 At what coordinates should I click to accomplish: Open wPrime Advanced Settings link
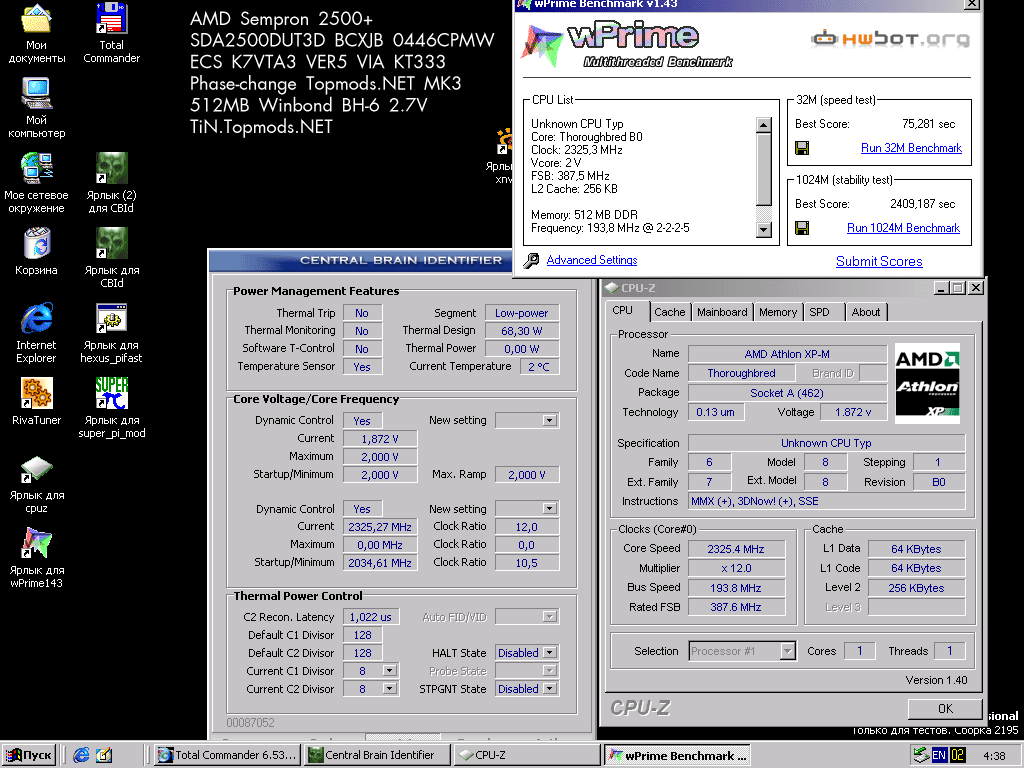[x=592, y=260]
